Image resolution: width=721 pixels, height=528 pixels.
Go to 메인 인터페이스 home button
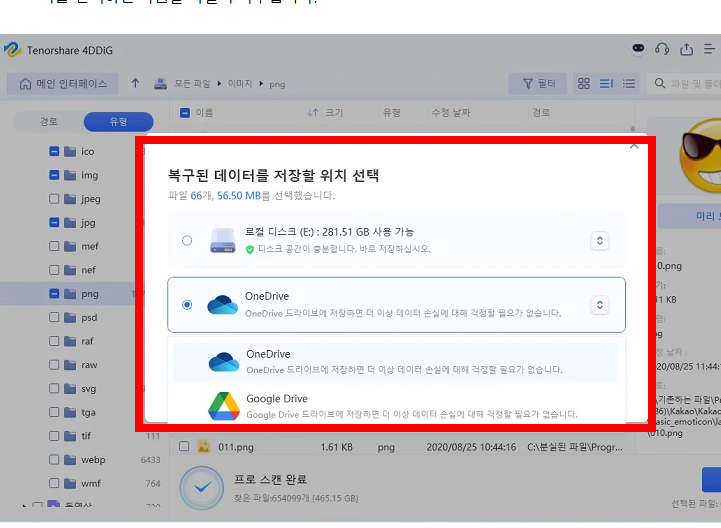pyautogui.click(x=63, y=84)
